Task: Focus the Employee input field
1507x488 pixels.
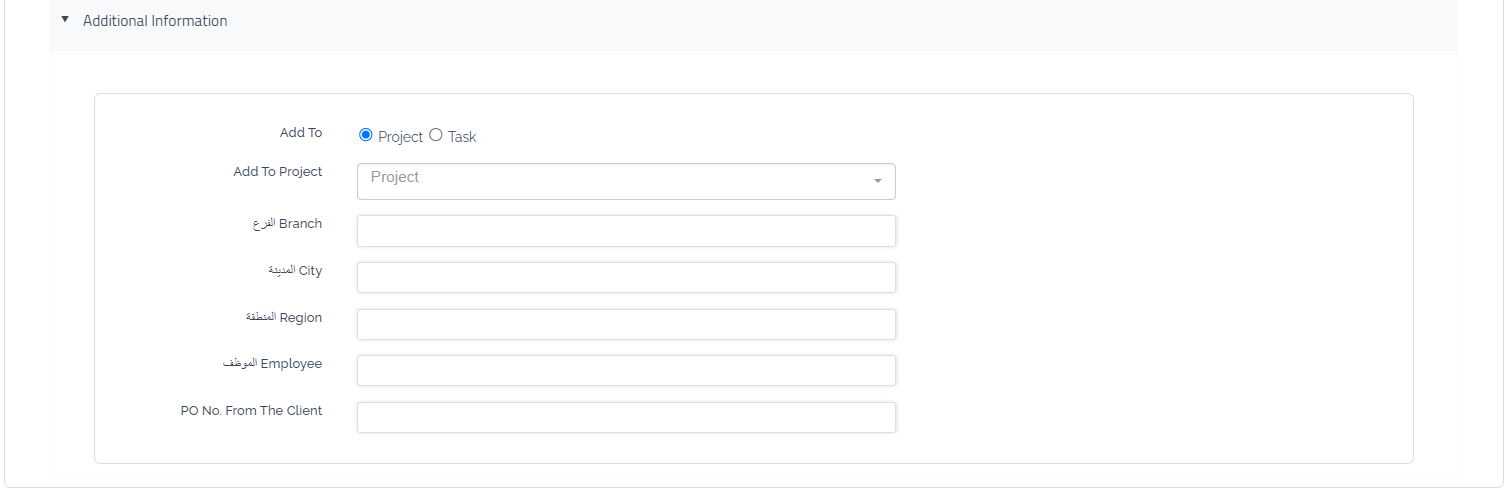Action: pos(626,370)
